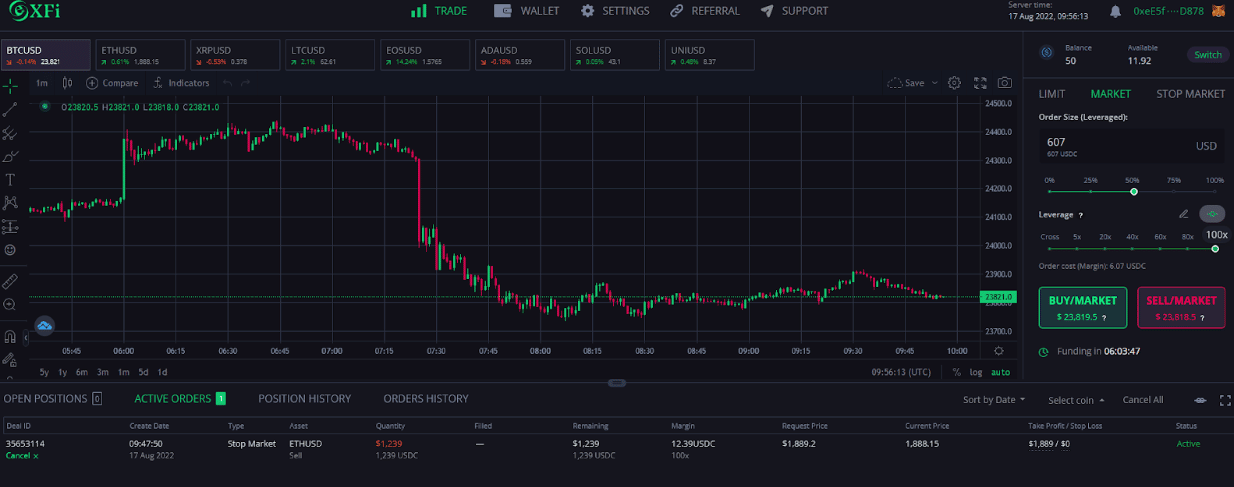Switch to the STOP MARKET order tab
The width and height of the screenshot is (1234, 487).
(1190, 94)
